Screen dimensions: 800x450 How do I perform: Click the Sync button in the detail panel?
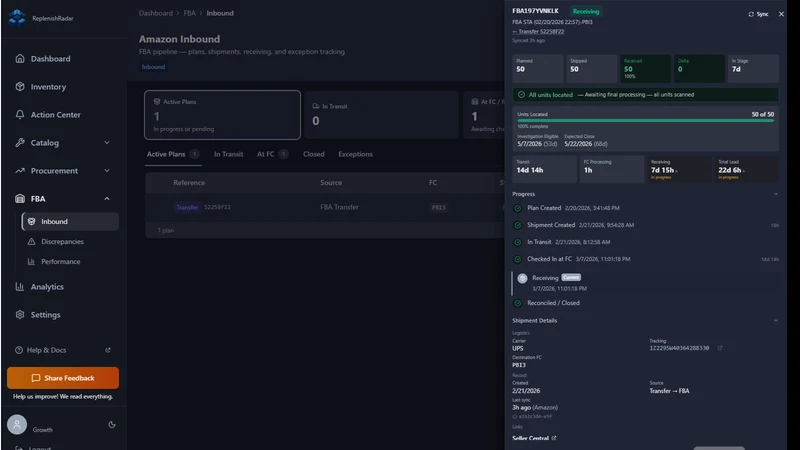(758, 14)
